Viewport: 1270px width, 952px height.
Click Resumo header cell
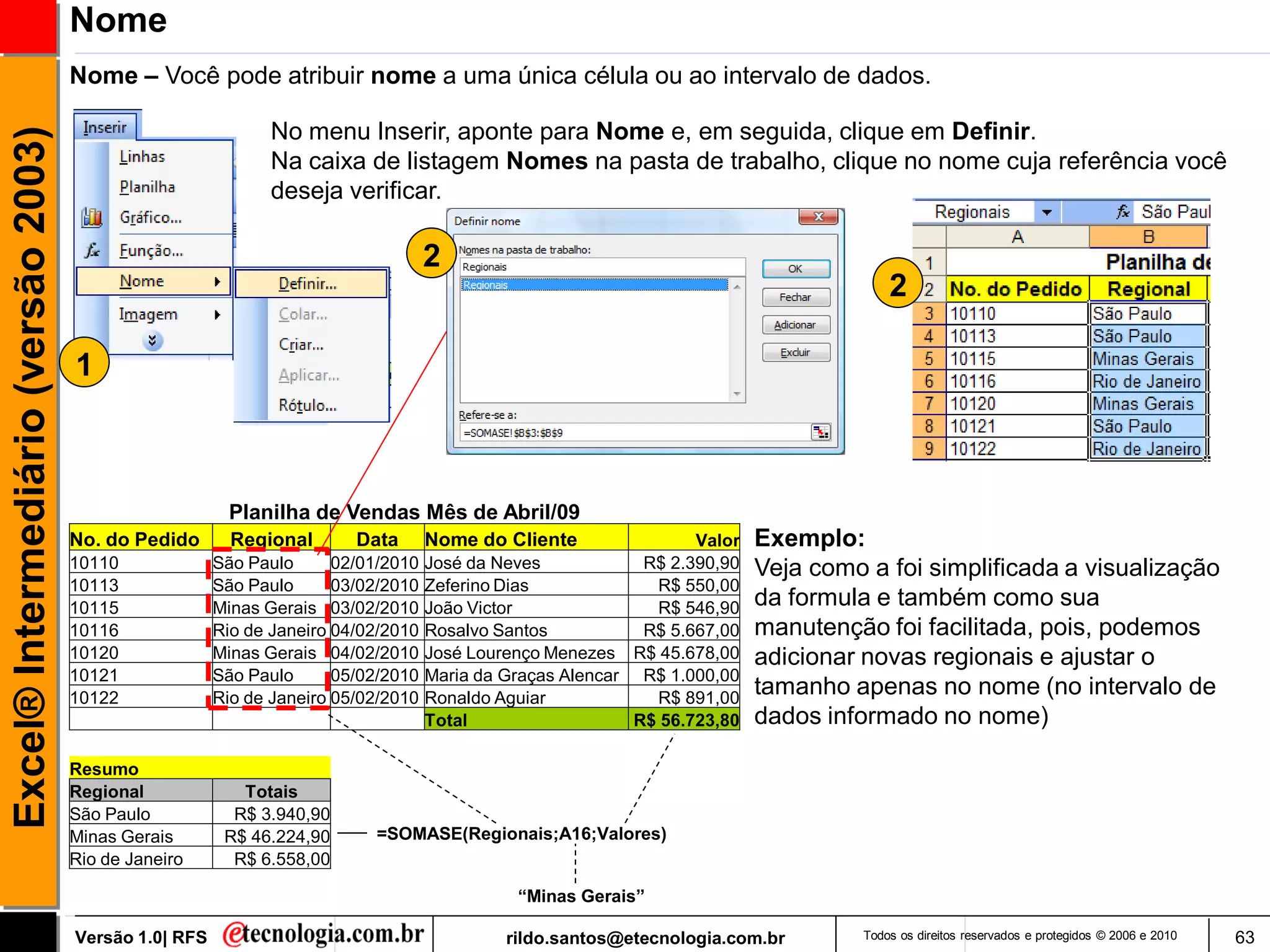coord(200,769)
